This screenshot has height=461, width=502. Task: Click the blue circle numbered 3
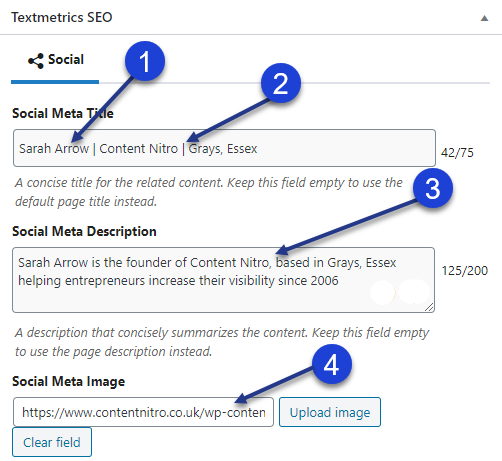point(433,188)
